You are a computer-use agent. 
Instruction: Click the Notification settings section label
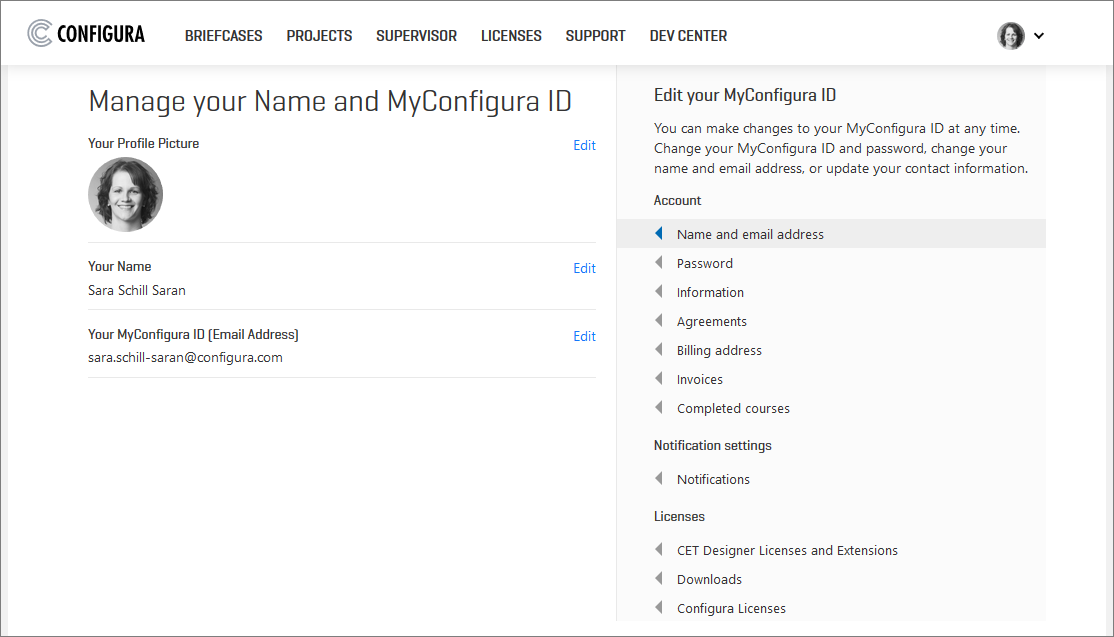pyautogui.click(x=713, y=445)
